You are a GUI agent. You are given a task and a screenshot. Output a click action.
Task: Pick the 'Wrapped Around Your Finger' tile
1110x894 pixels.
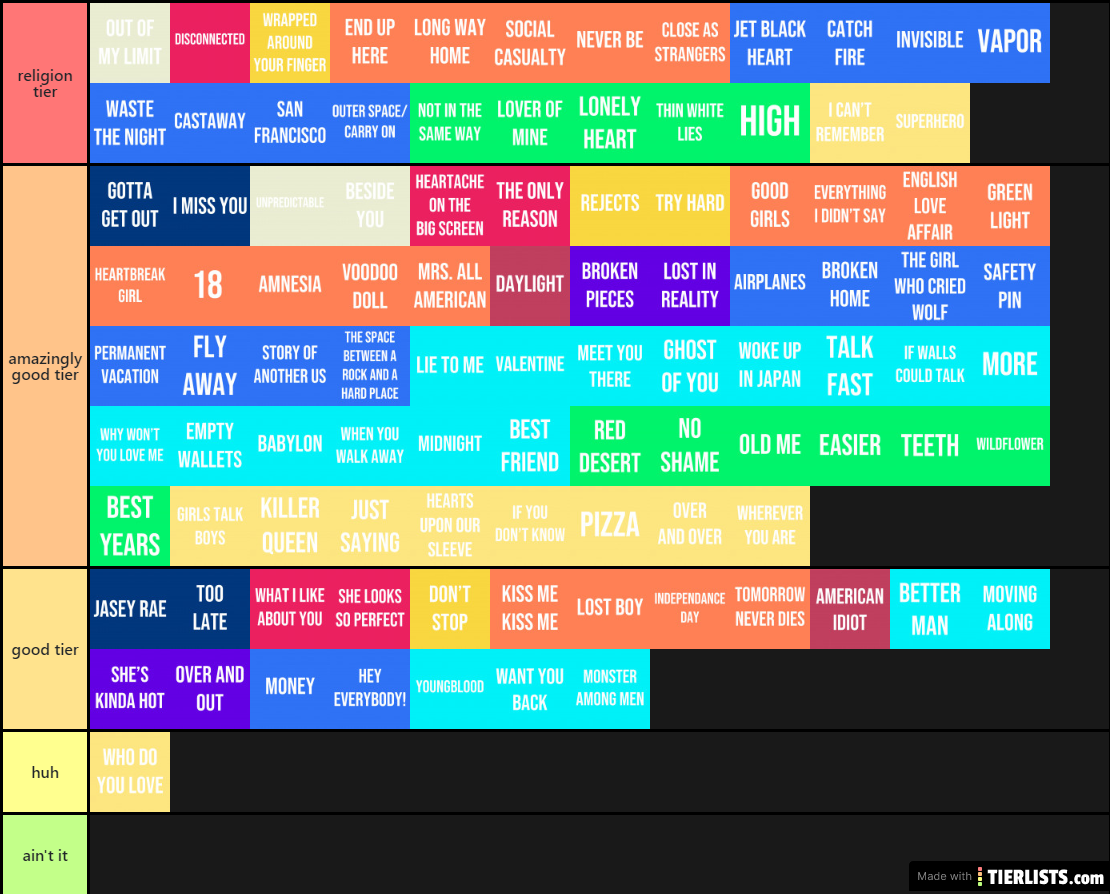coord(290,43)
